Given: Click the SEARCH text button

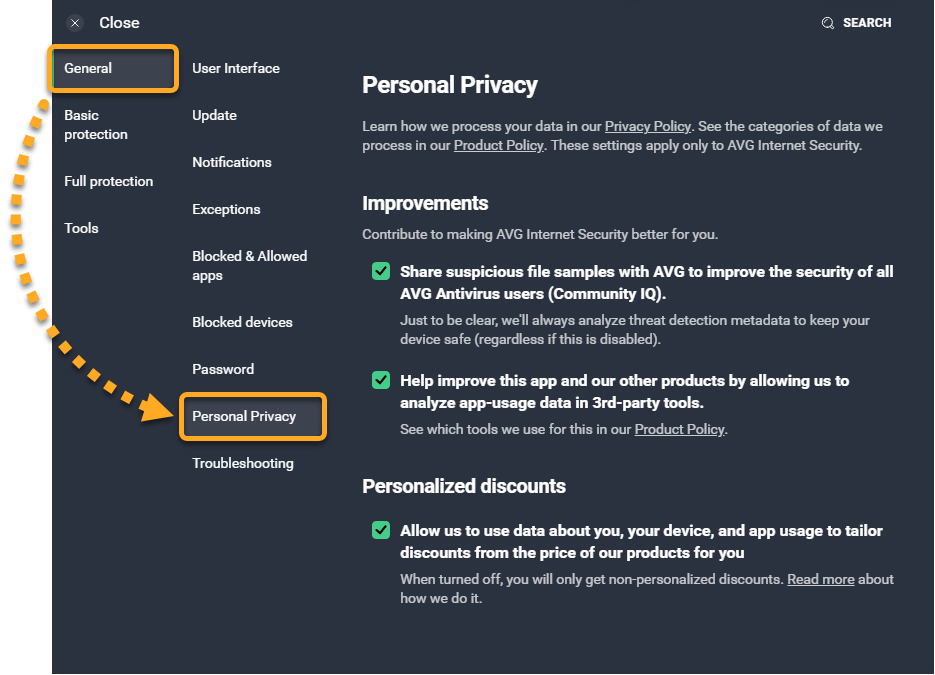Looking at the screenshot, I should click(x=867, y=23).
